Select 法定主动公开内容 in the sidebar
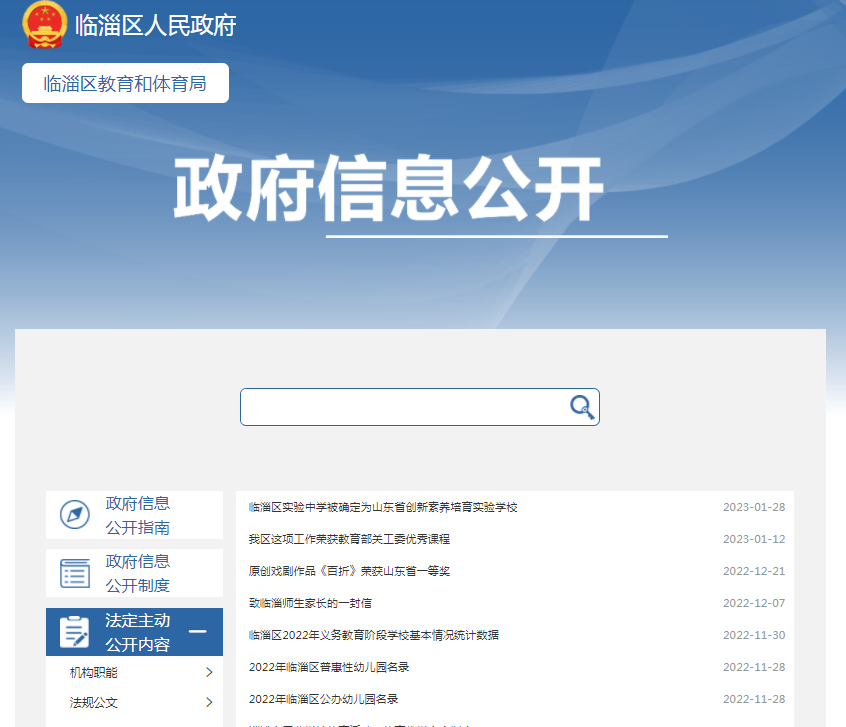846x727 pixels. tap(138, 632)
